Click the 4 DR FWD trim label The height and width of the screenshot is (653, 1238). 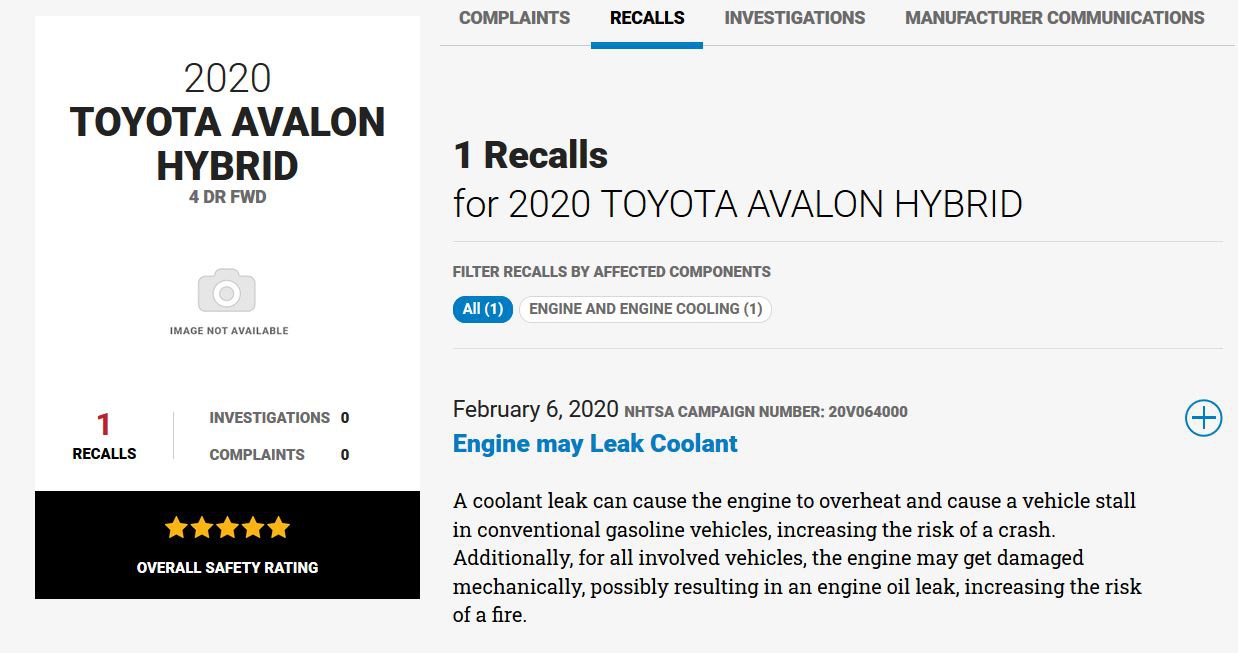click(227, 197)
